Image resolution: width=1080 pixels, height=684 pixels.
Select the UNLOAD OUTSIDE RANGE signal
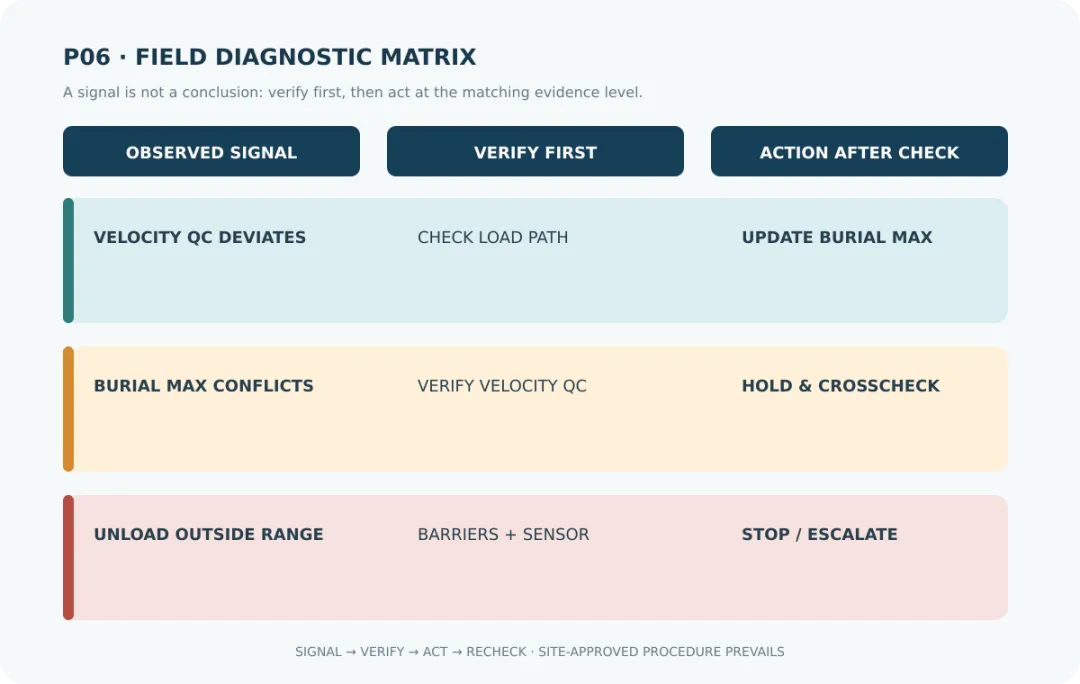click(x=209, y=535)
